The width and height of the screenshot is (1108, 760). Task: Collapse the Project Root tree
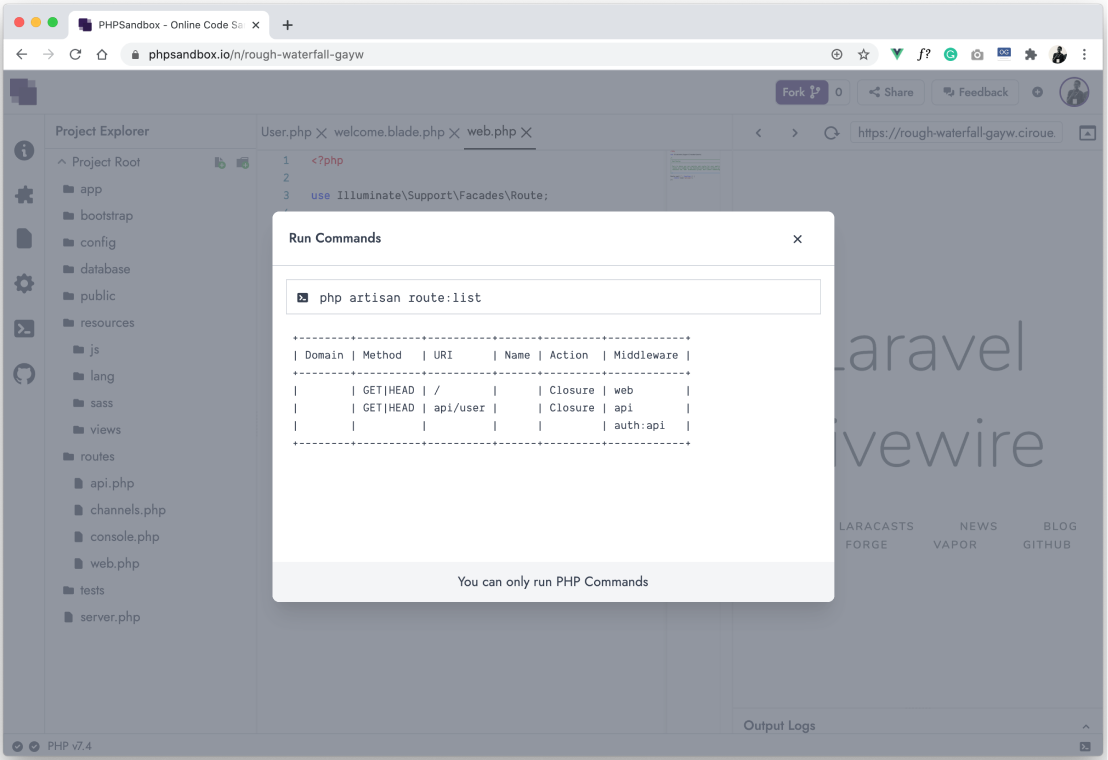click(61, 161)
